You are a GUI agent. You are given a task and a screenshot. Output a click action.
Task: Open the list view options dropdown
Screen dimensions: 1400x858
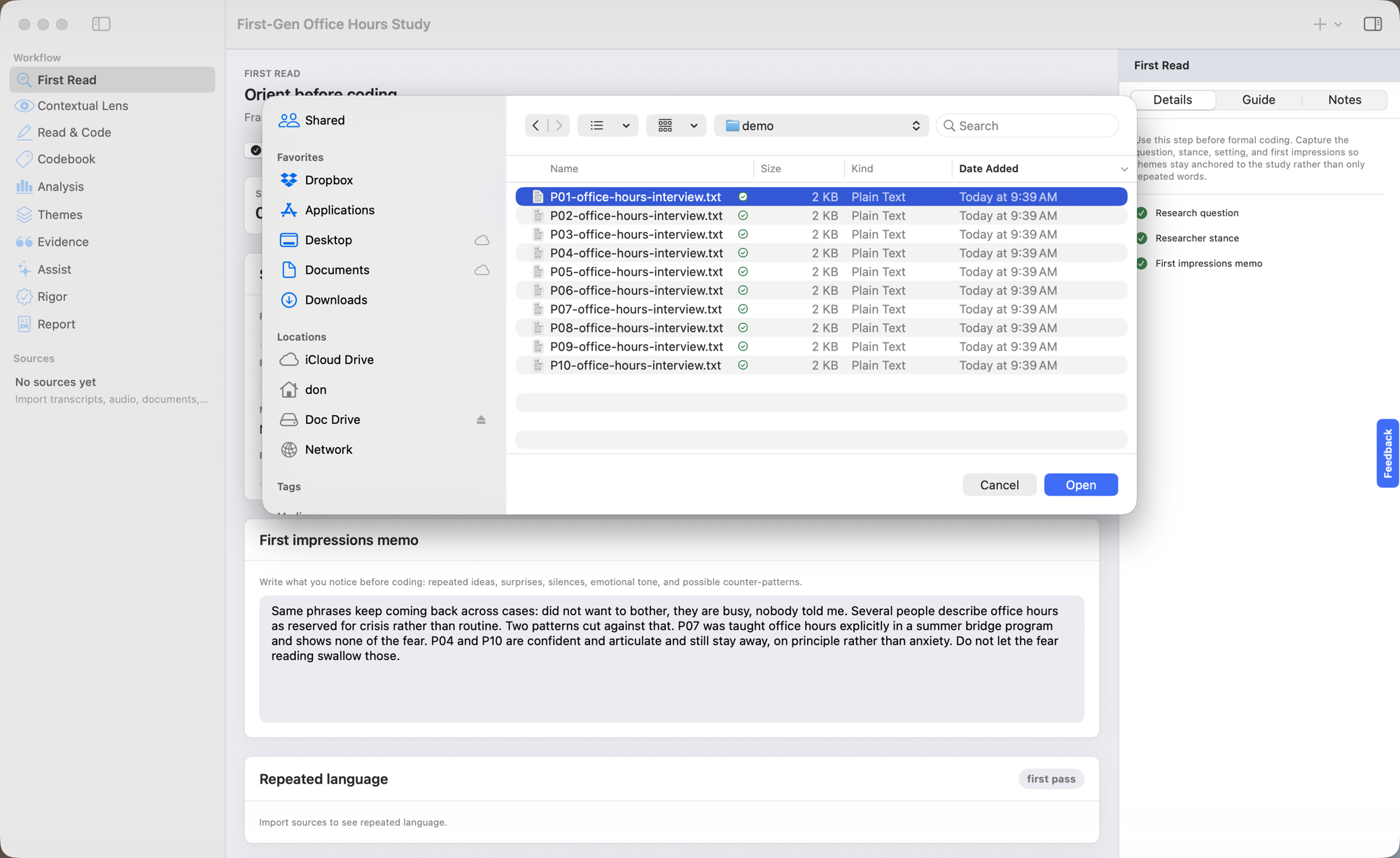[x=608, y=125]
